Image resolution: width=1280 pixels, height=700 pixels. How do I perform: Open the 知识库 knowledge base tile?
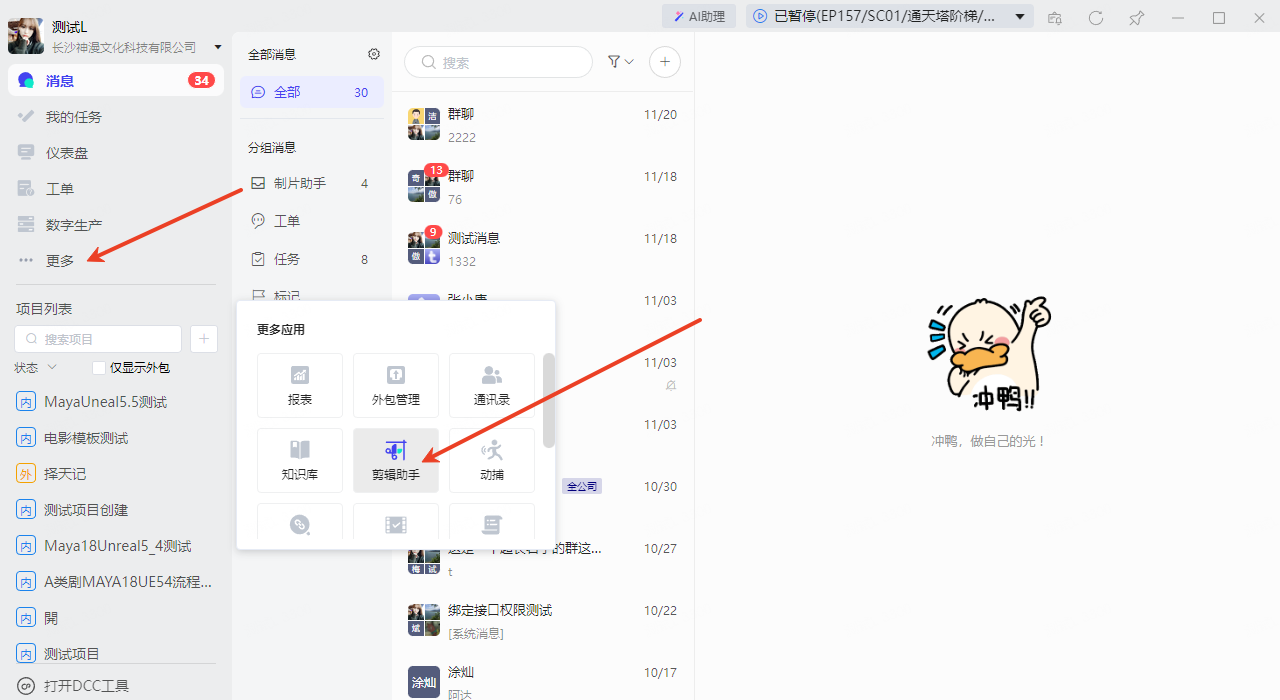[x=300, y=460]
